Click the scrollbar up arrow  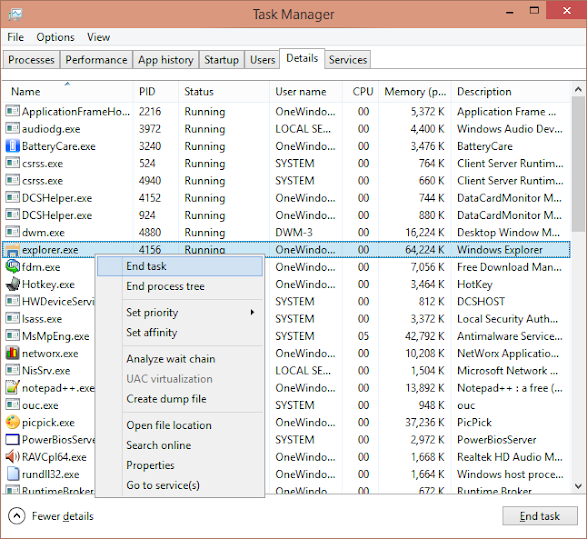coord(578,89)
